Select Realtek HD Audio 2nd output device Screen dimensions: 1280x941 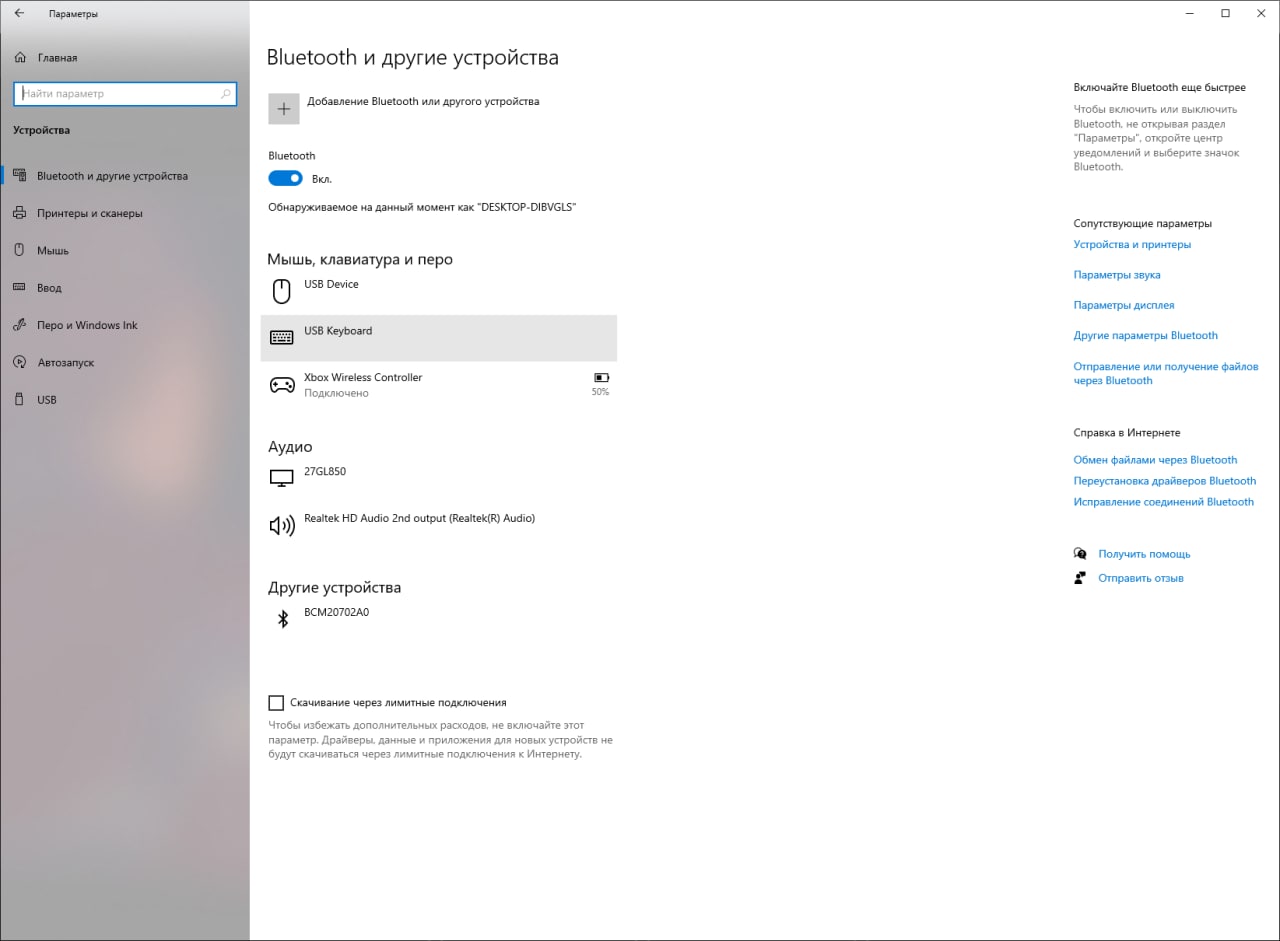click(439, 526)
